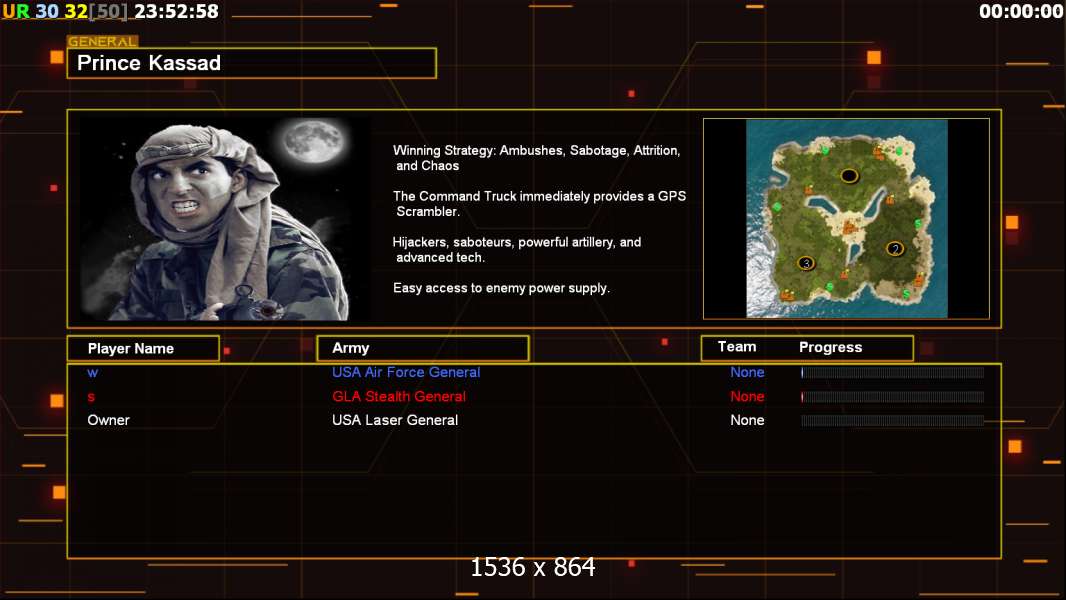The height and width of the screenshot is (600, 1066).
Task: Click the loading progress bar for player w
Action: point(893,372)
